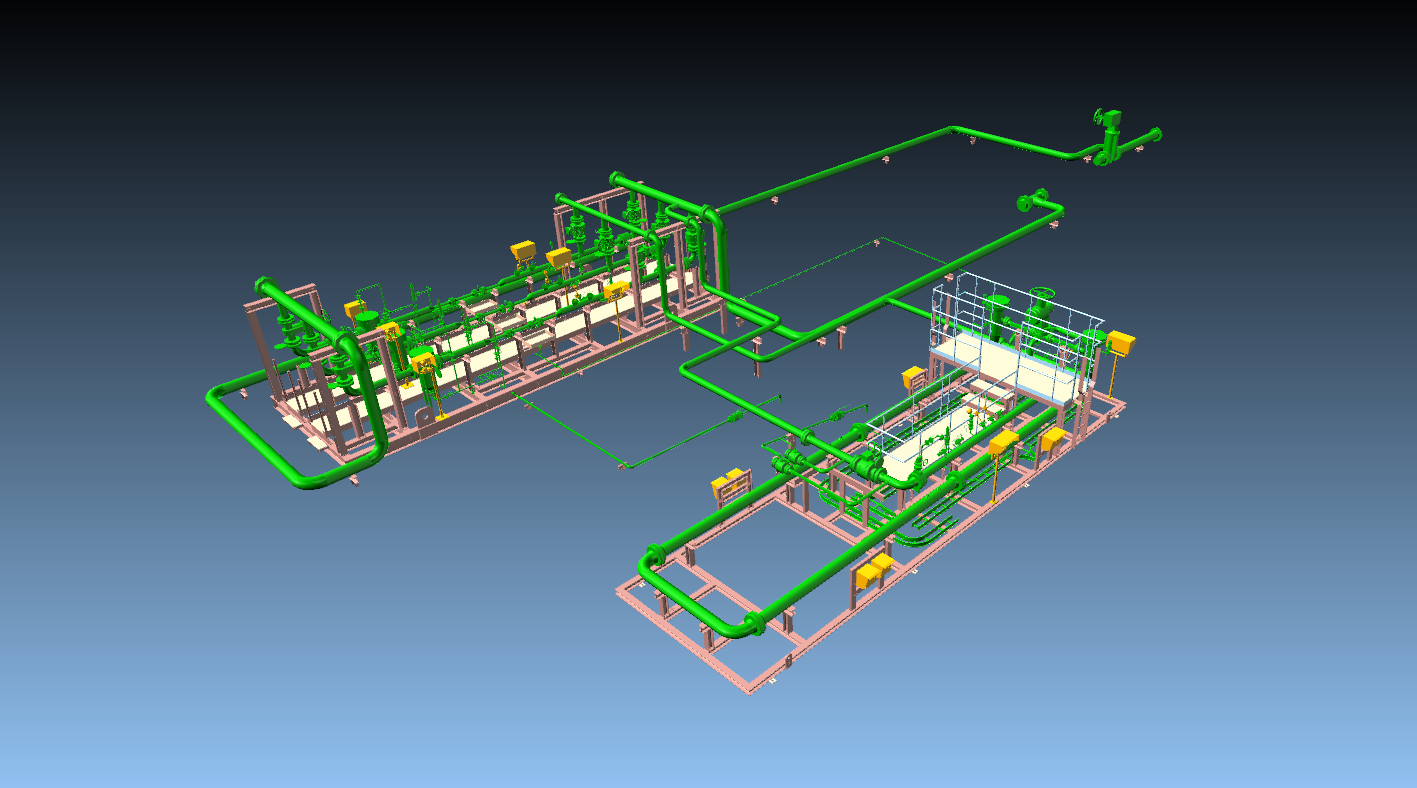Click the large flanged valve at right skid's center
Viewport: 1417px width, 788px height.
[868, 465]
